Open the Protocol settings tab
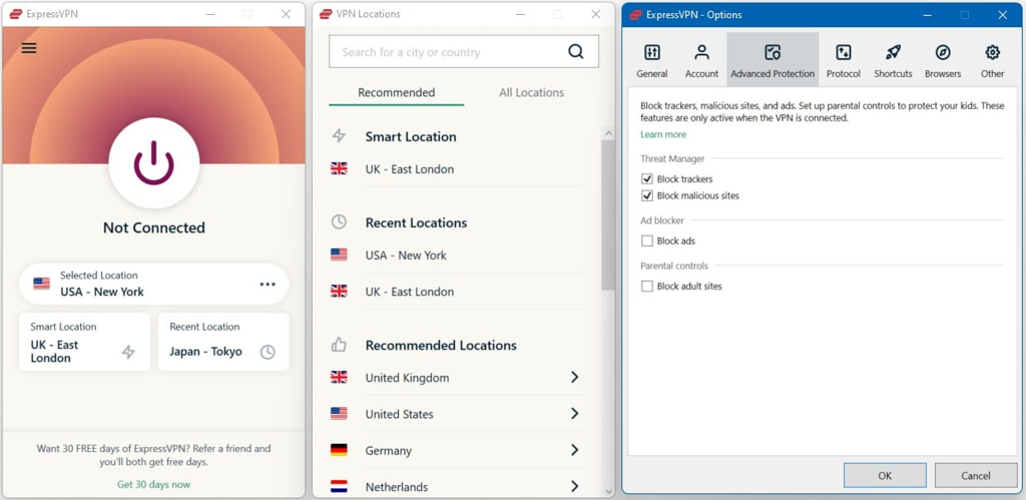The height and width of the screenshot is (500, 1026). 843,60
